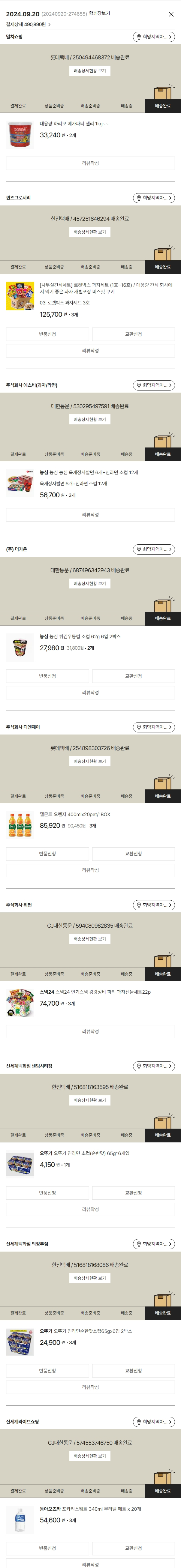Expand 결제상세 490,890원 payment details
Viewport: 181px width, 1568px height.
pos(29,25)
